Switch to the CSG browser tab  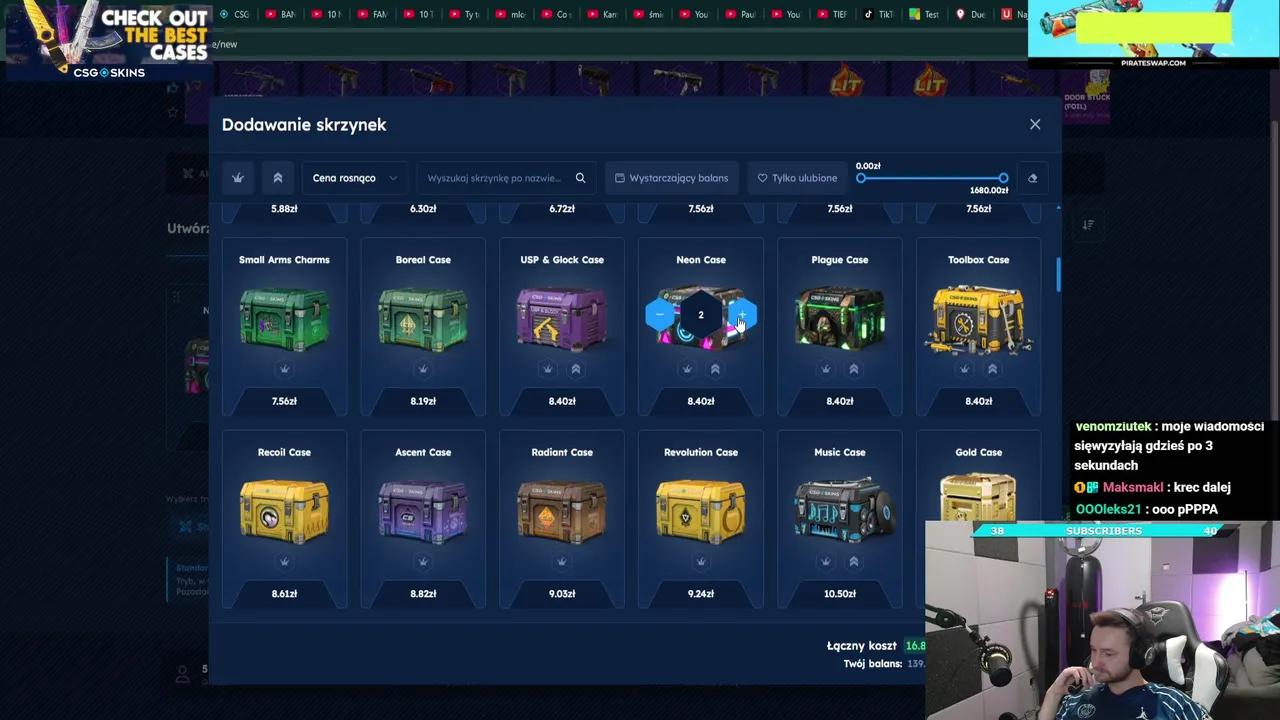[x=235, y=14]
